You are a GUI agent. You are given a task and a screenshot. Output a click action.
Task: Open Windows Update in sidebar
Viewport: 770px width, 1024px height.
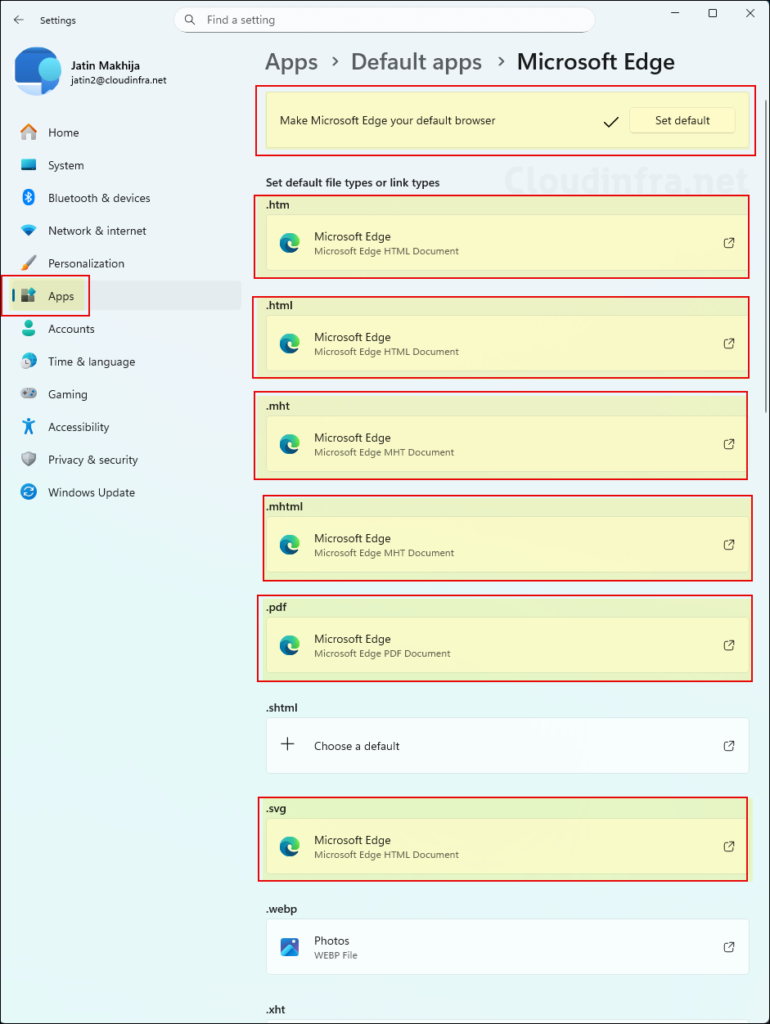(91, 492)
